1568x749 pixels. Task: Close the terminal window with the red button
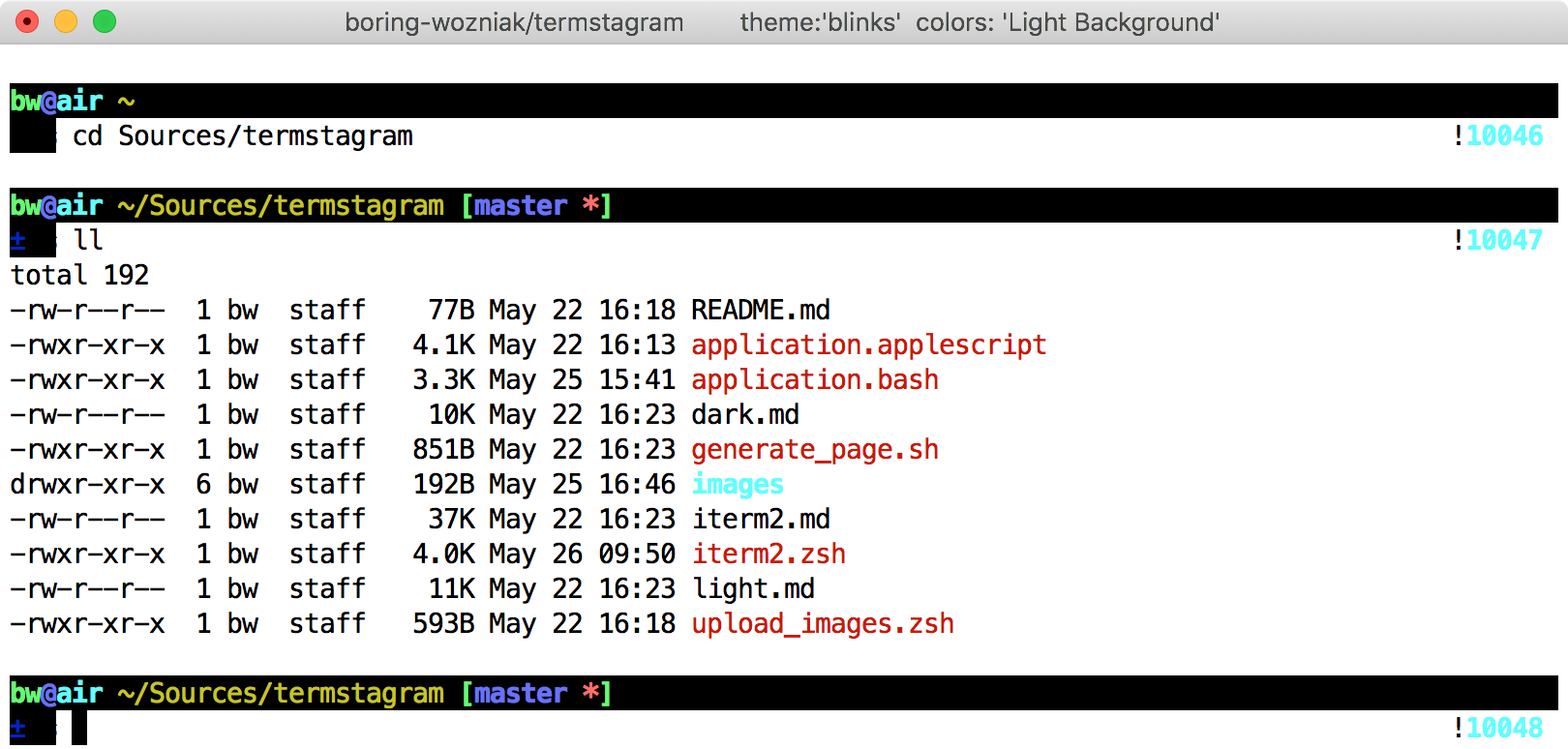[27, 21]
